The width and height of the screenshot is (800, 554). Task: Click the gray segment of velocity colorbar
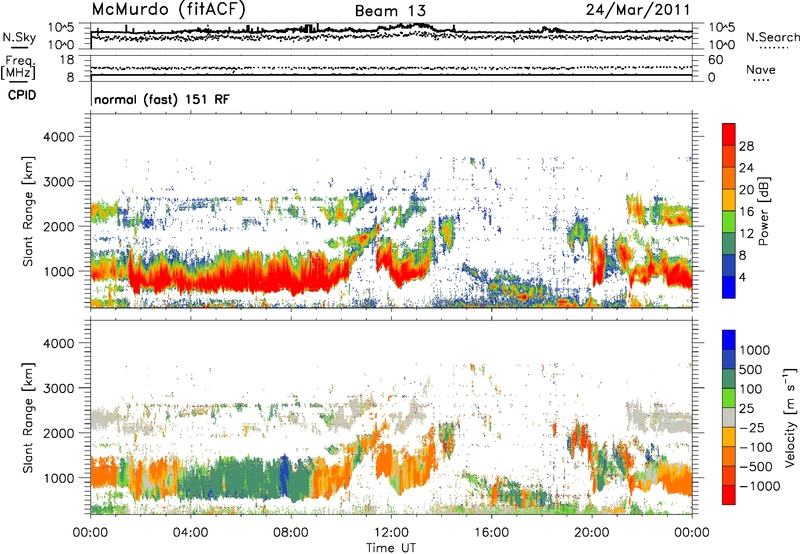point(729,418)
